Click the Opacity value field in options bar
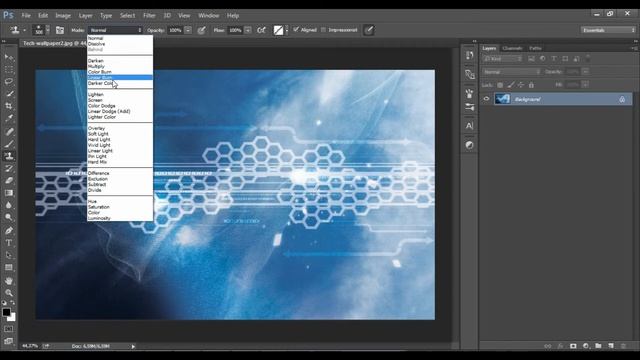The image size is (640, 360). [176, 30]
